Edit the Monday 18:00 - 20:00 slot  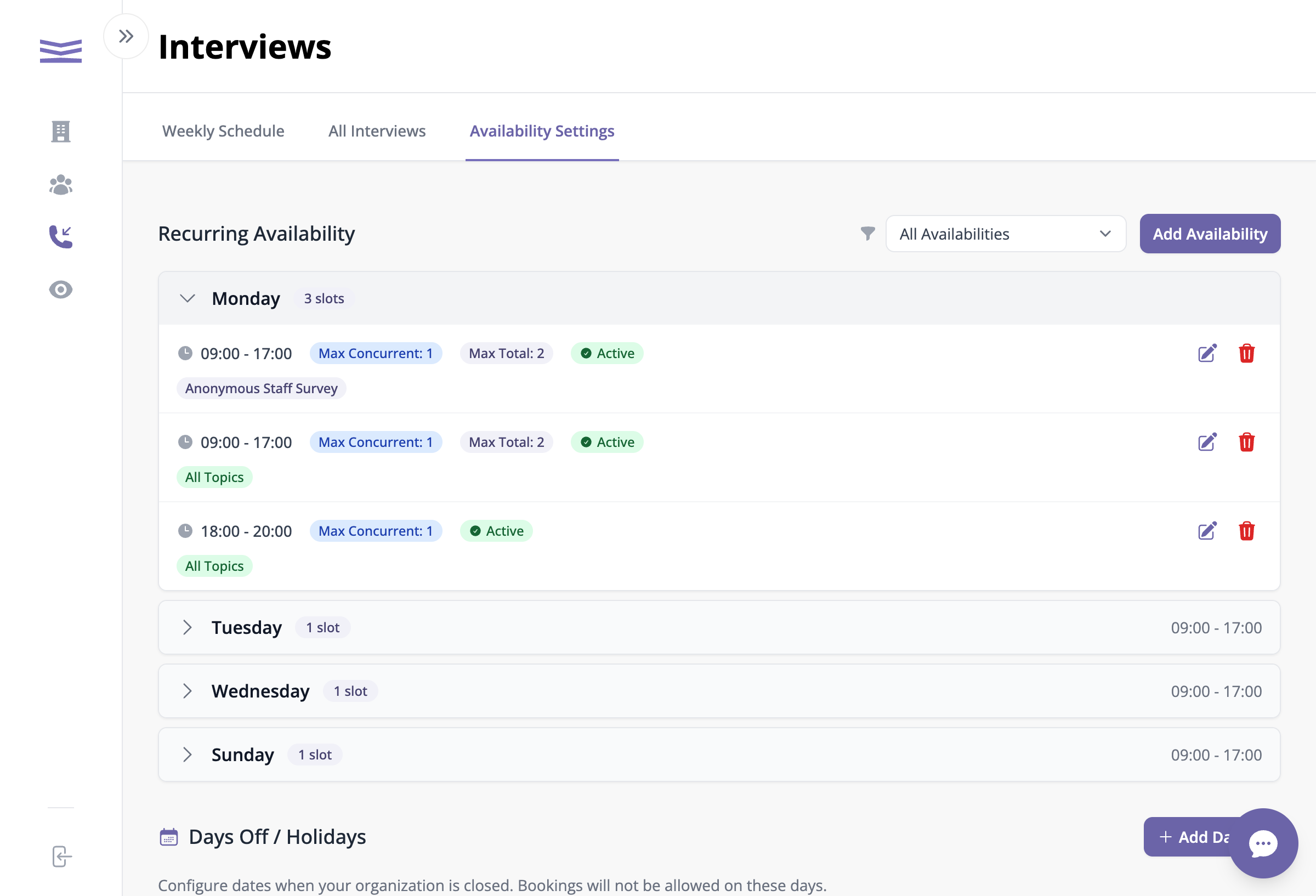click(1207, 531)
